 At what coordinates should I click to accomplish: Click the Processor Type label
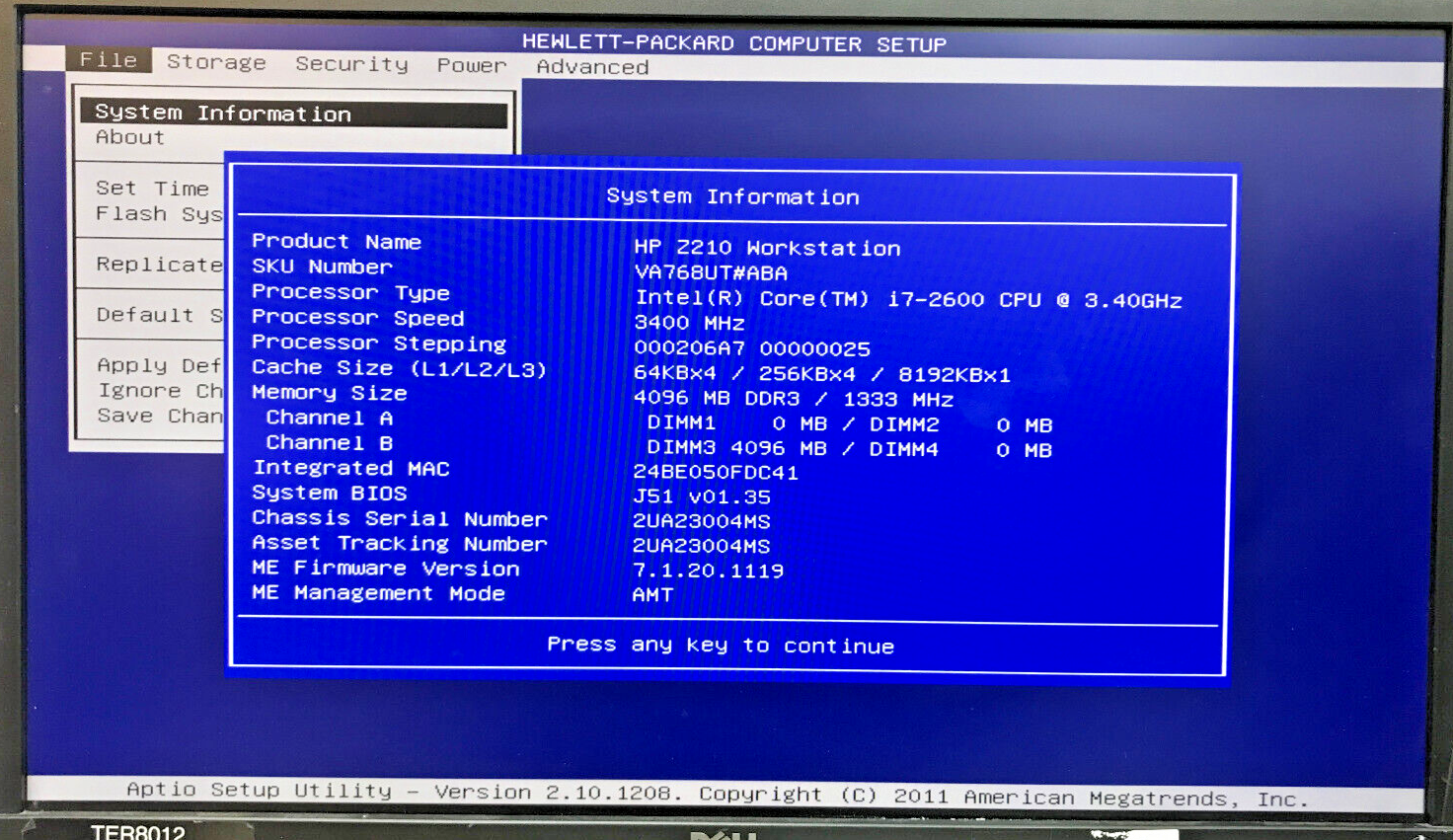click(x=350, y=292)
